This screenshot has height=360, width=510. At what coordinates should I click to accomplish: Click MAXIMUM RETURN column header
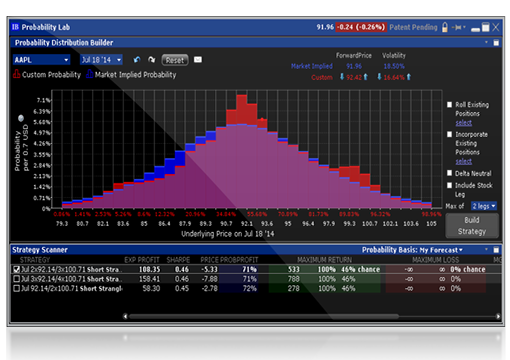(324, 260)
